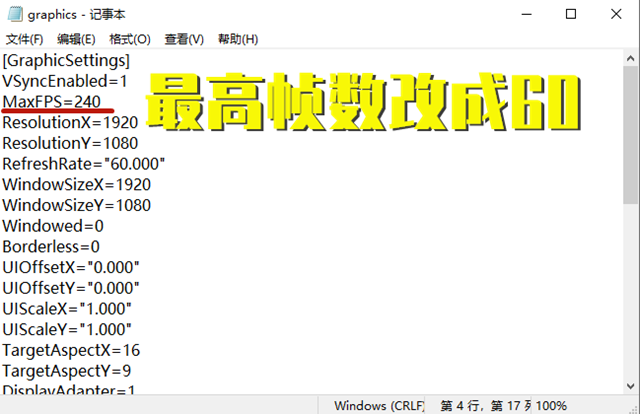Click the VSyncEnabled=1 line

[64, 81]
